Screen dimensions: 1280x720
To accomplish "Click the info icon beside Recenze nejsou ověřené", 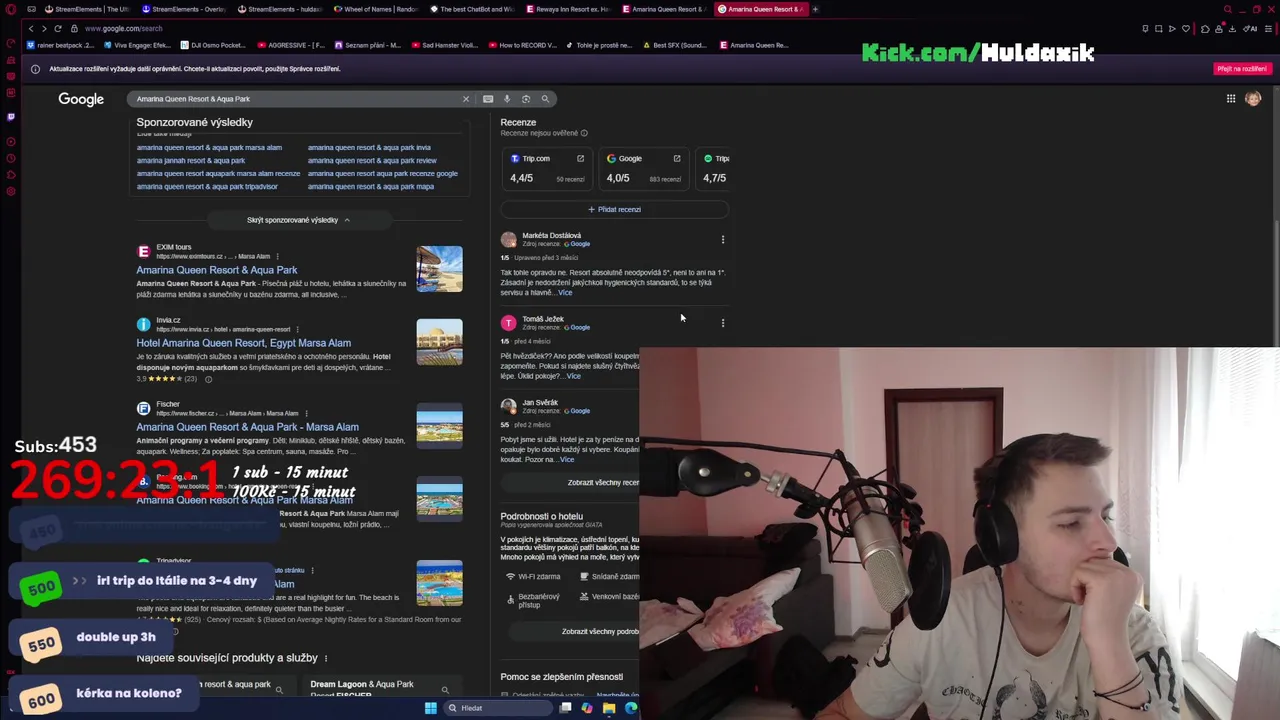I will pyautogui.click(x=584, y=133).
